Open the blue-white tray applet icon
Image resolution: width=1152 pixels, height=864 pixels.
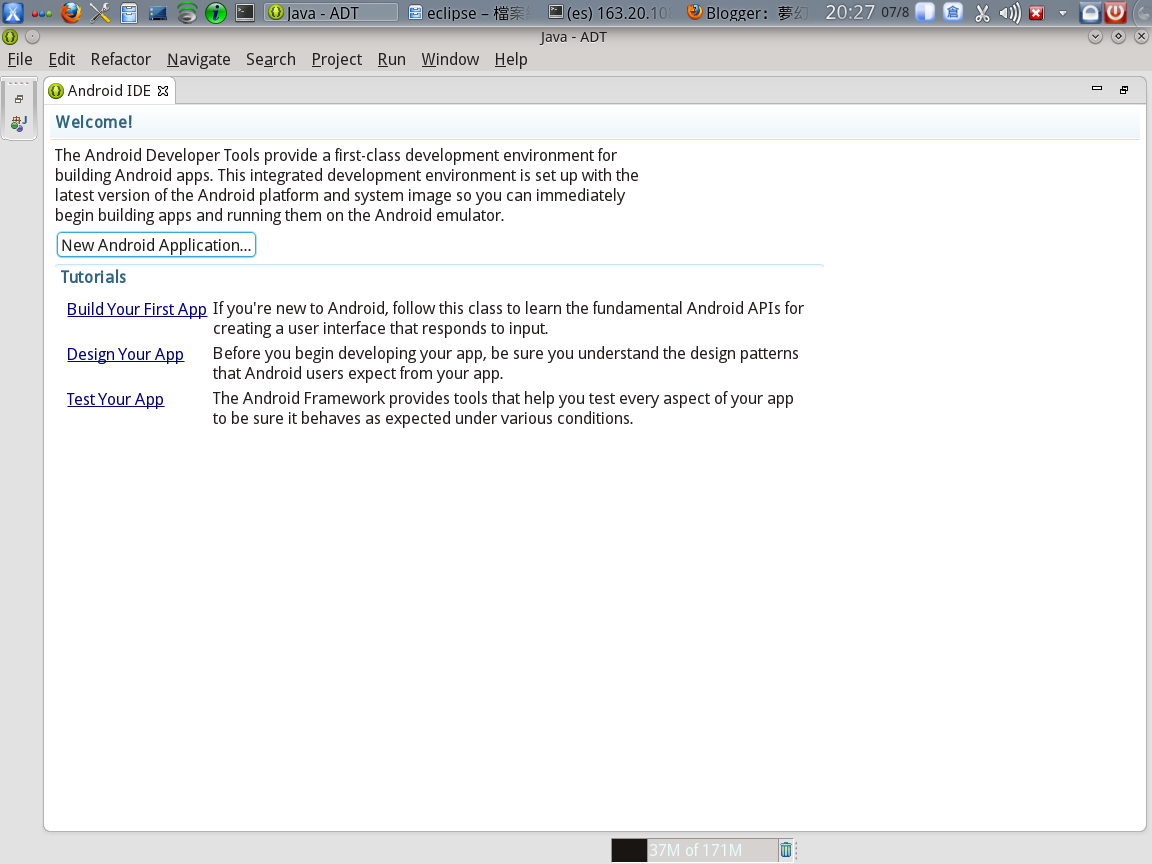coord(925,12)
